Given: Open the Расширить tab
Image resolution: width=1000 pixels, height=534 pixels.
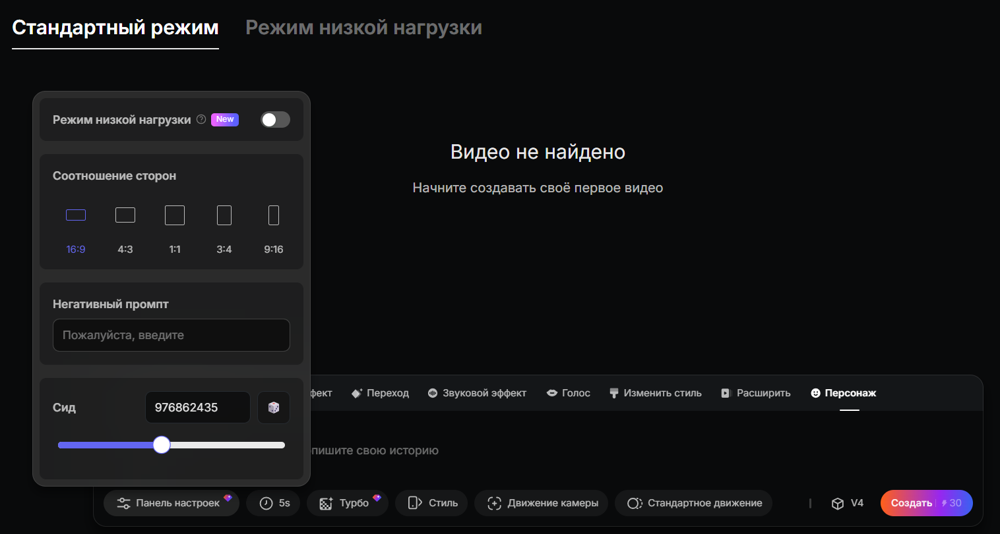Looking at the screenshot, I should coord(756,393).
